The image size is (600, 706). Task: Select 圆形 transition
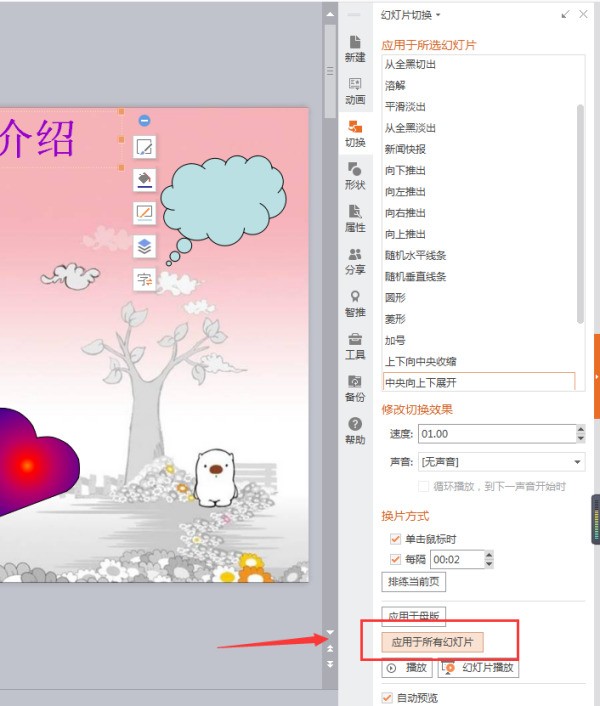tap(479, 298)
